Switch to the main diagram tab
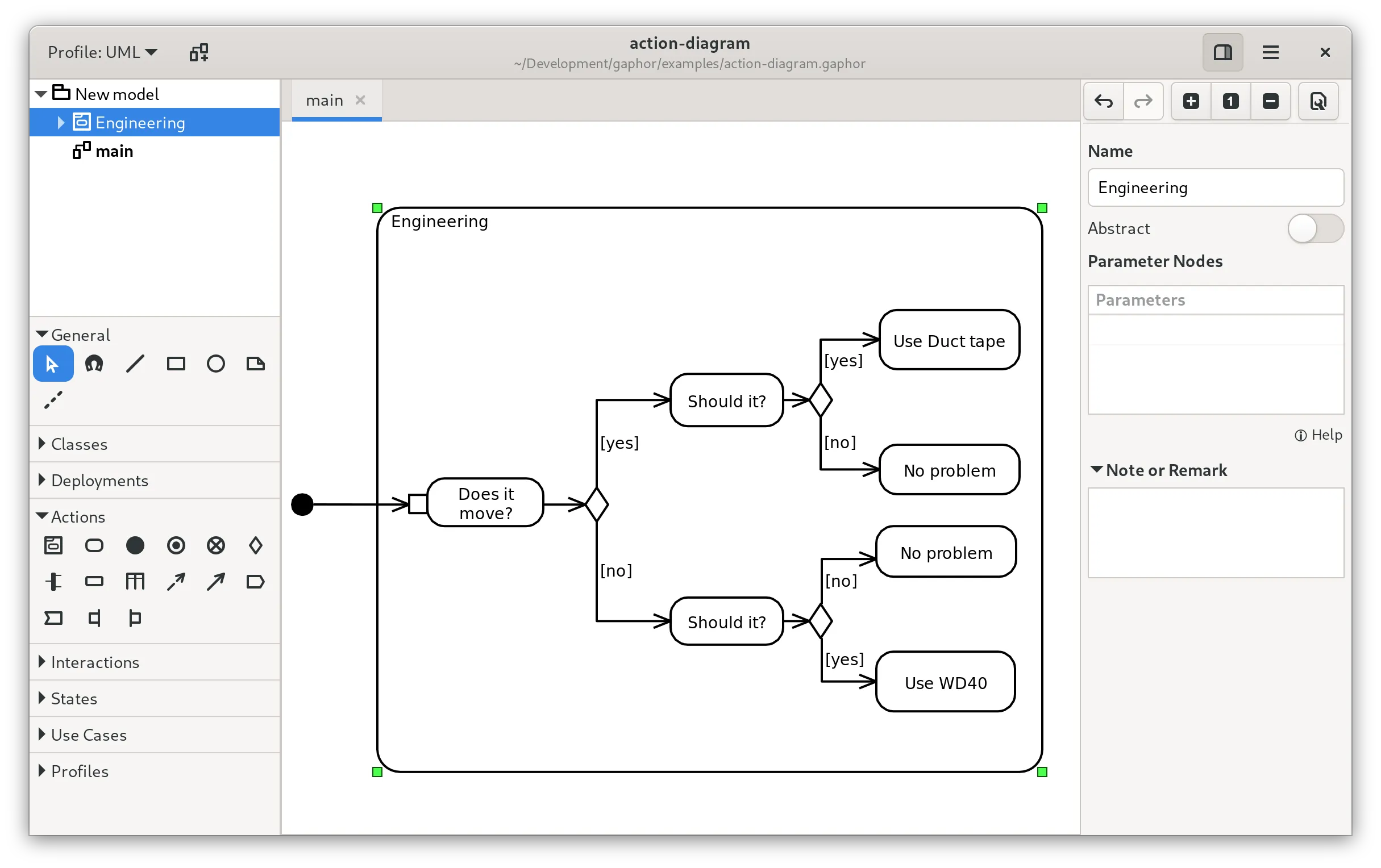The image size is (1381, 868). coord(325,101)
